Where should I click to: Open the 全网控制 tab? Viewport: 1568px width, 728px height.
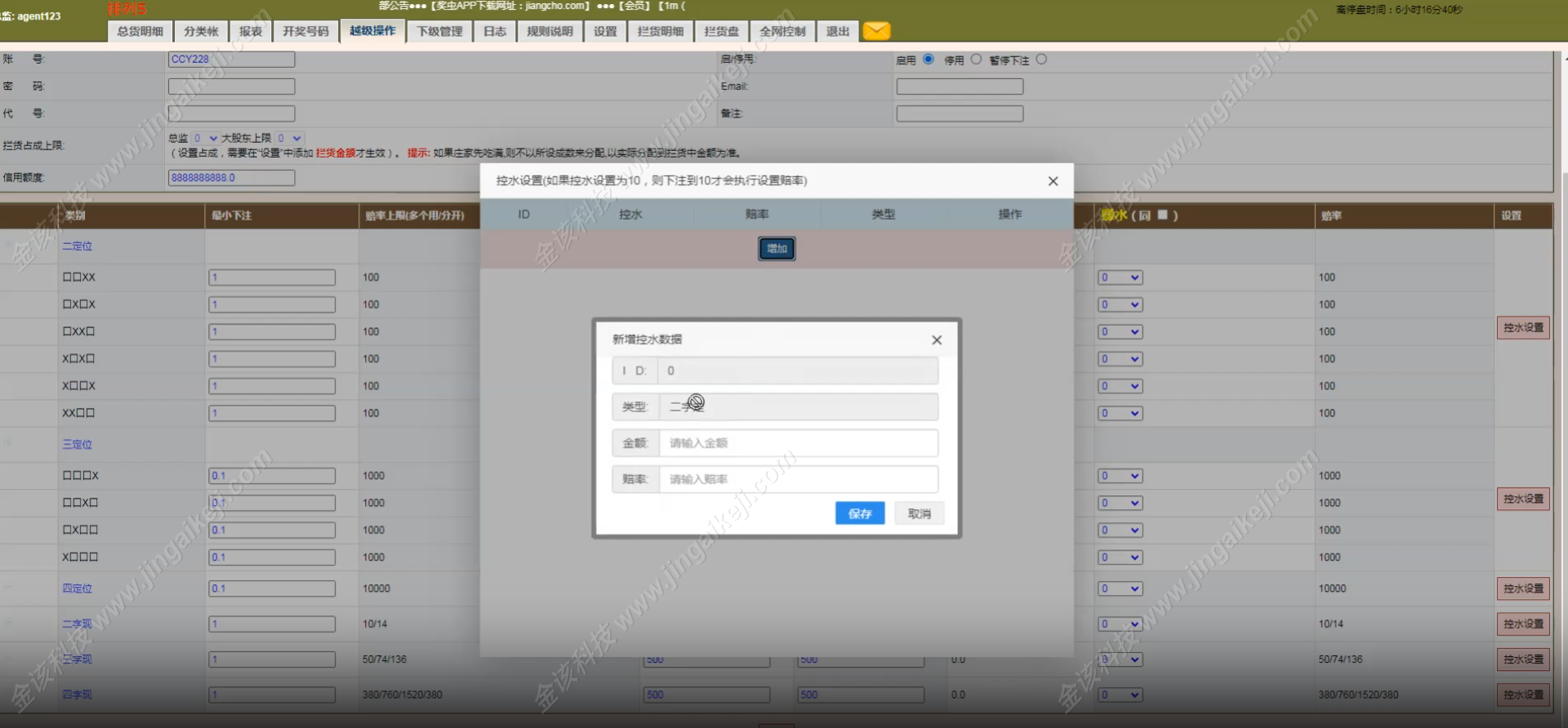(x=782, y=31)
